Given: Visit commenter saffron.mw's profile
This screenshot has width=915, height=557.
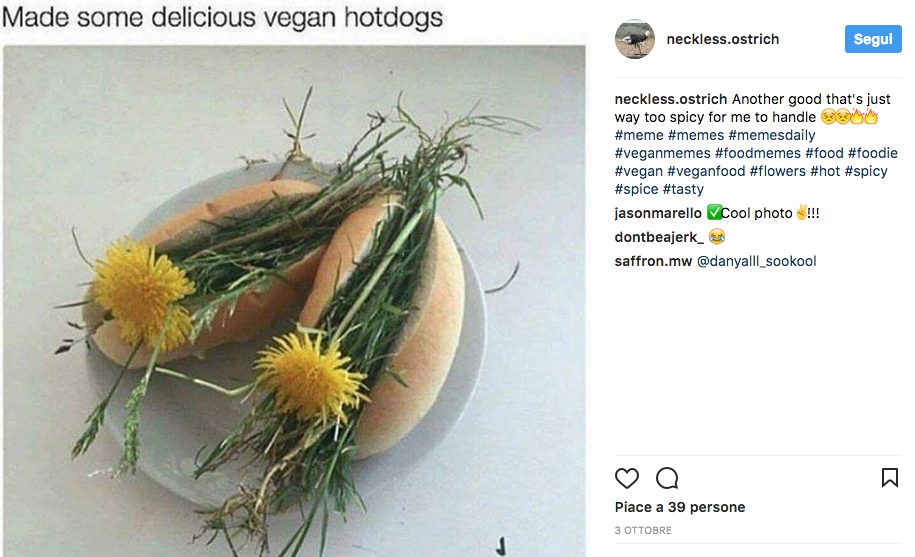Looking at the screenshot, I should coord(652,261).
